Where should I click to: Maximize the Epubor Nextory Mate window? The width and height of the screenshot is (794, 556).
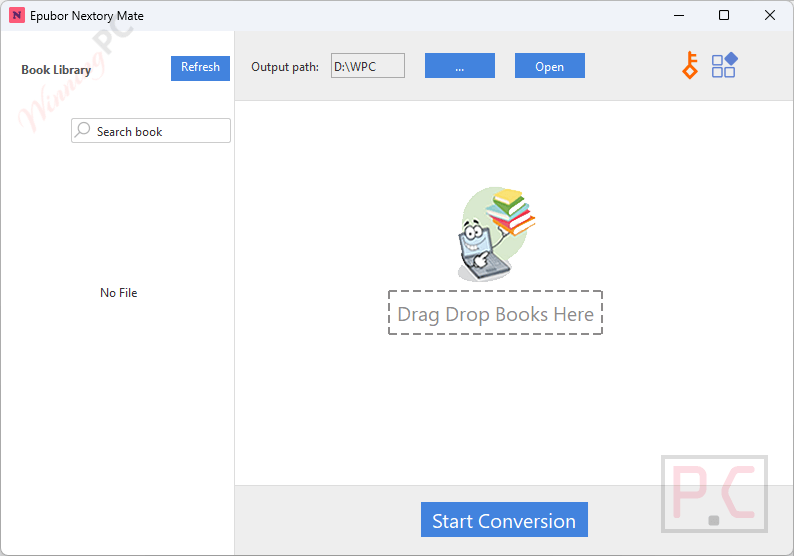coord(724,15)
